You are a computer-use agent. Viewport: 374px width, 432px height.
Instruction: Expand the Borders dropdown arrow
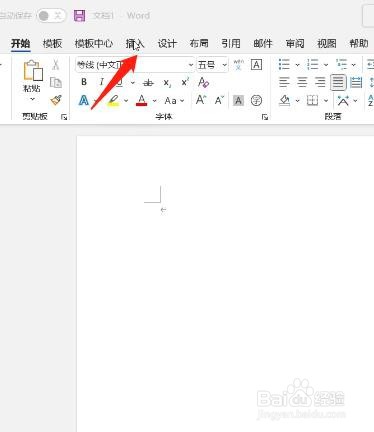pyautogui.click(x=326, y=101)
